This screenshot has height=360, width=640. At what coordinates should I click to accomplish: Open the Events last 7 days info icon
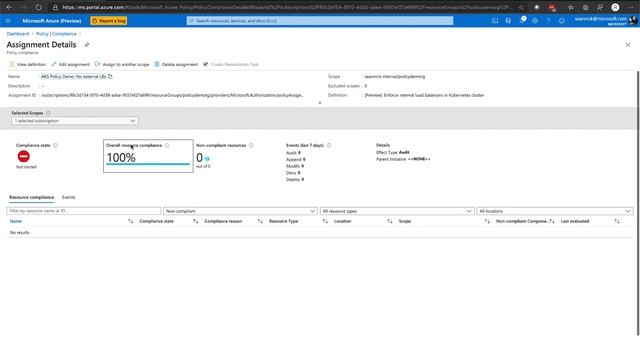329,145
